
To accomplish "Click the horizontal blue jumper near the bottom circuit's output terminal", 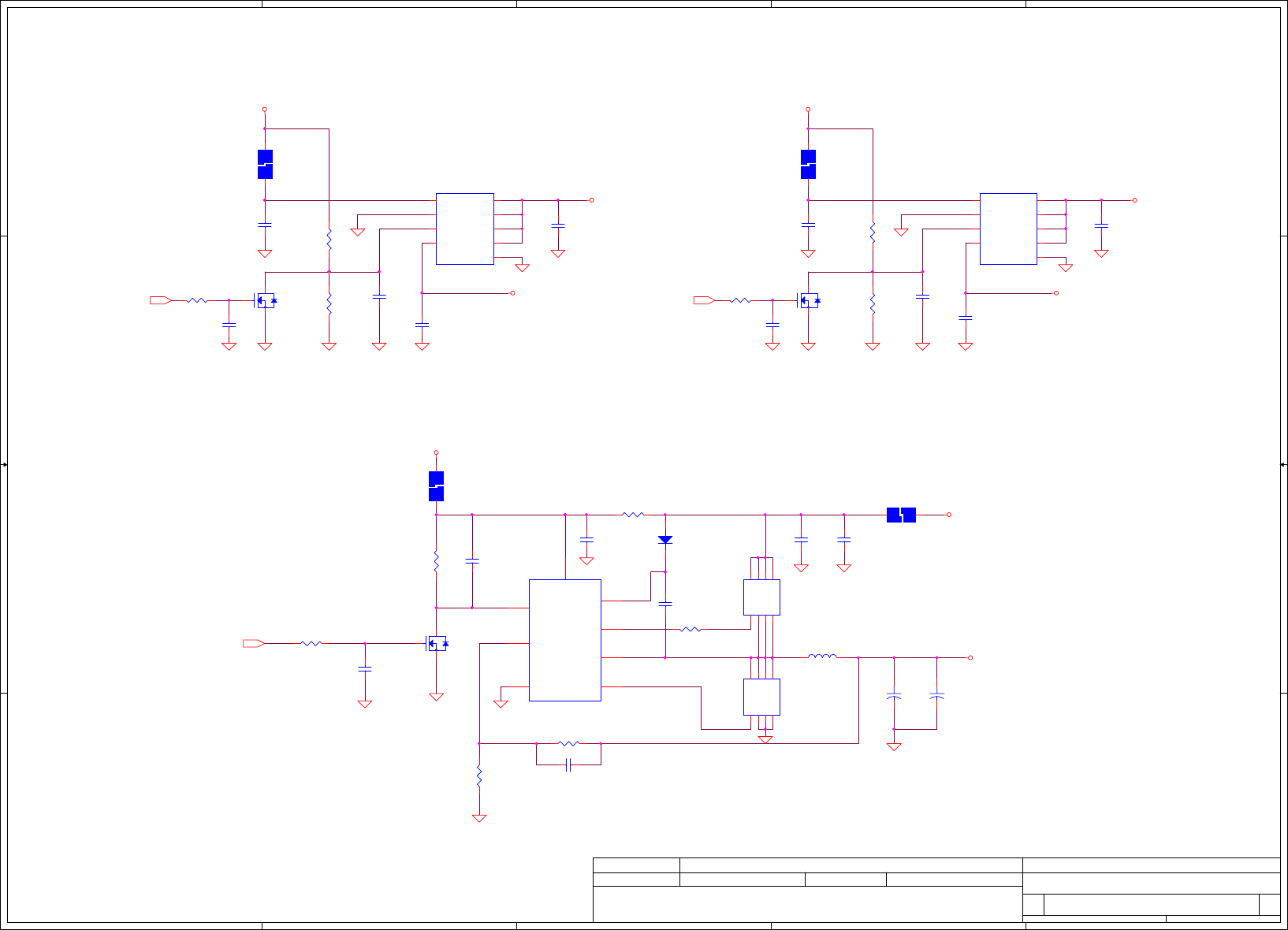I will tap(901, 515).
